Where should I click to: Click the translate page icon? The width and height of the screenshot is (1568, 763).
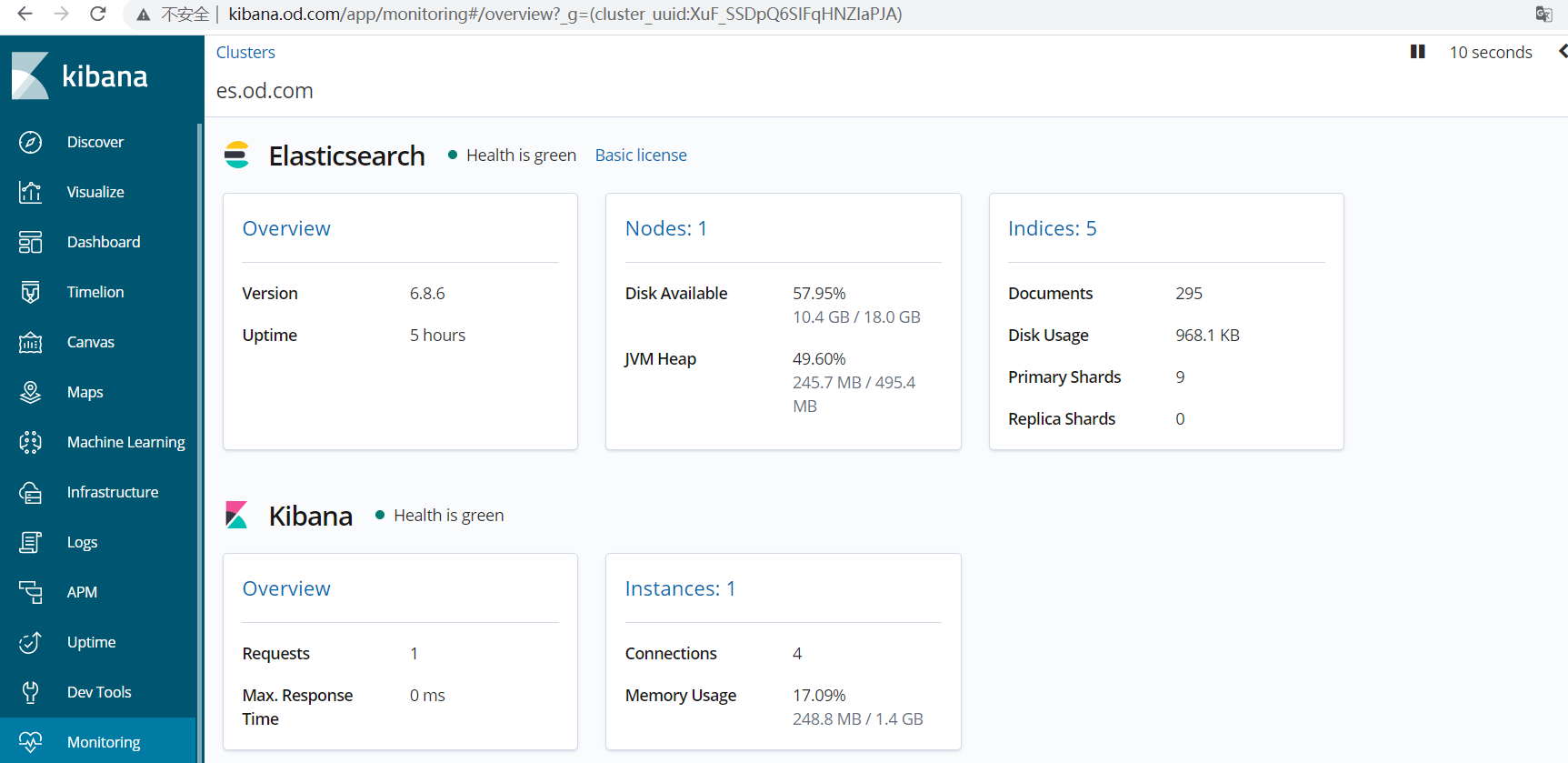pos(1543,14)
